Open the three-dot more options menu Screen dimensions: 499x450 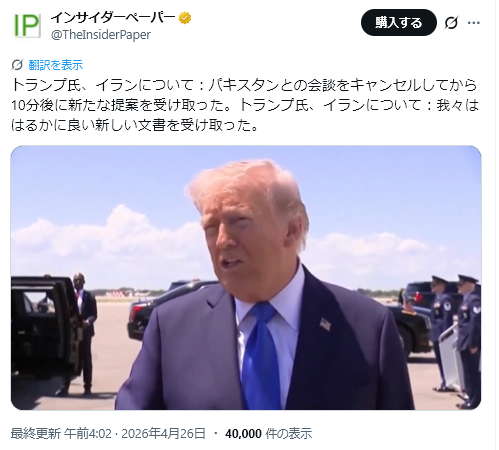pyautogui.click(x=474, y=23)
